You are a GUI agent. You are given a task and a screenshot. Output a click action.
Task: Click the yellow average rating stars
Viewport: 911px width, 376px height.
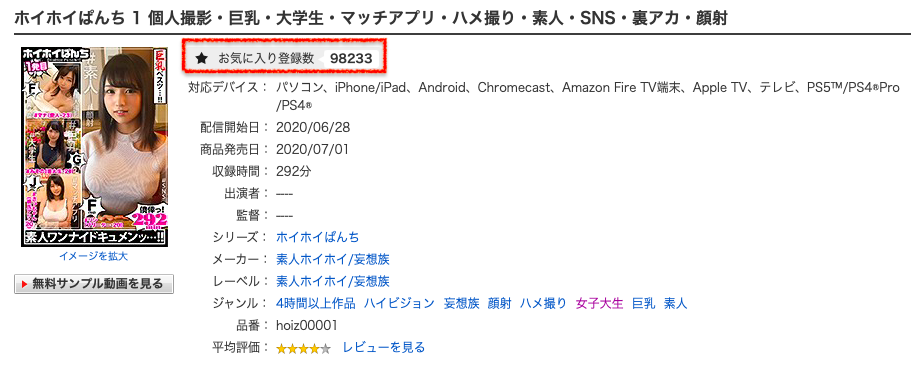coord(303,349)
